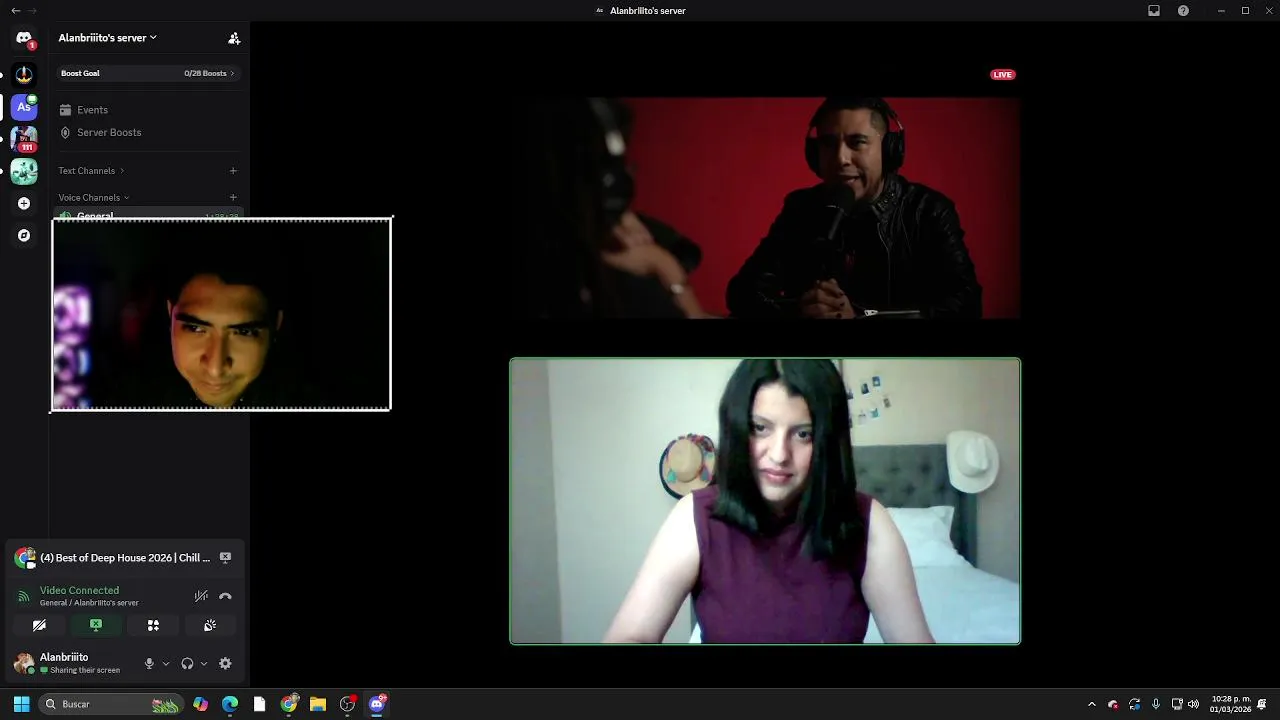Open the soundboard
The width and height of the screenshot is (1280, 720).
click(x=210, y=625)
